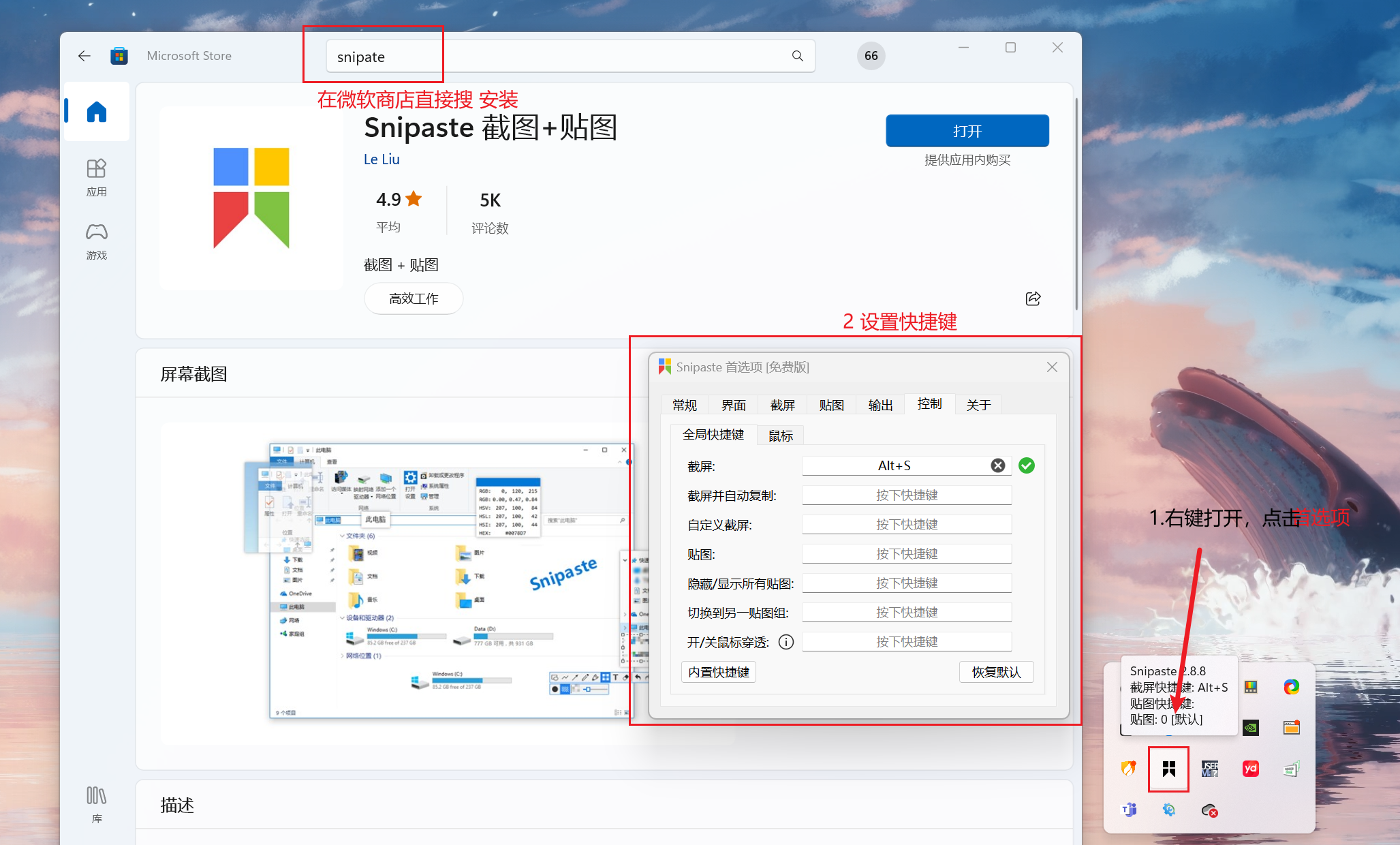Select the 鼠标 sub-tab
1400x845 pixels.
781,436
